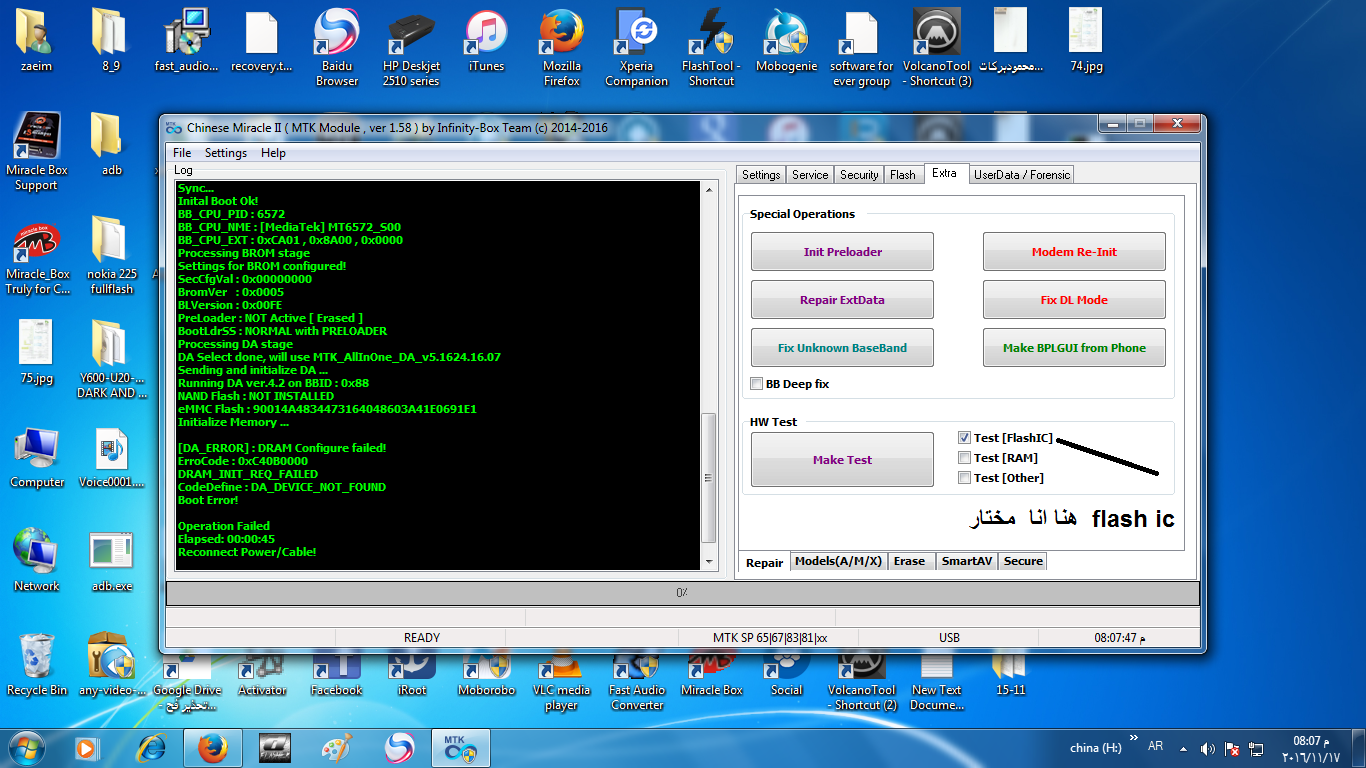Click the Fix DL Mode button
Image resolution: width=1366 pixels, height=768 pixels.
pyautogui.click(x=1074, y=300)
